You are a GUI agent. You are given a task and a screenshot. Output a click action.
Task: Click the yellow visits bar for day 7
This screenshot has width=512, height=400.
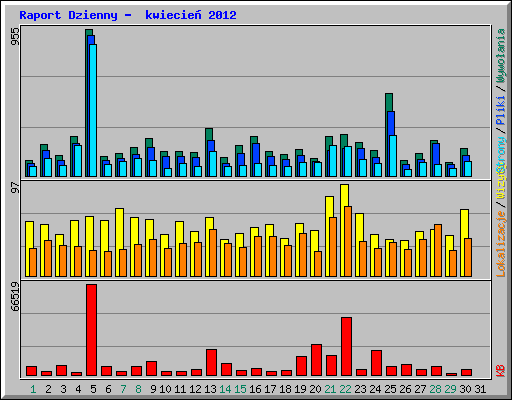pos(118,242)
